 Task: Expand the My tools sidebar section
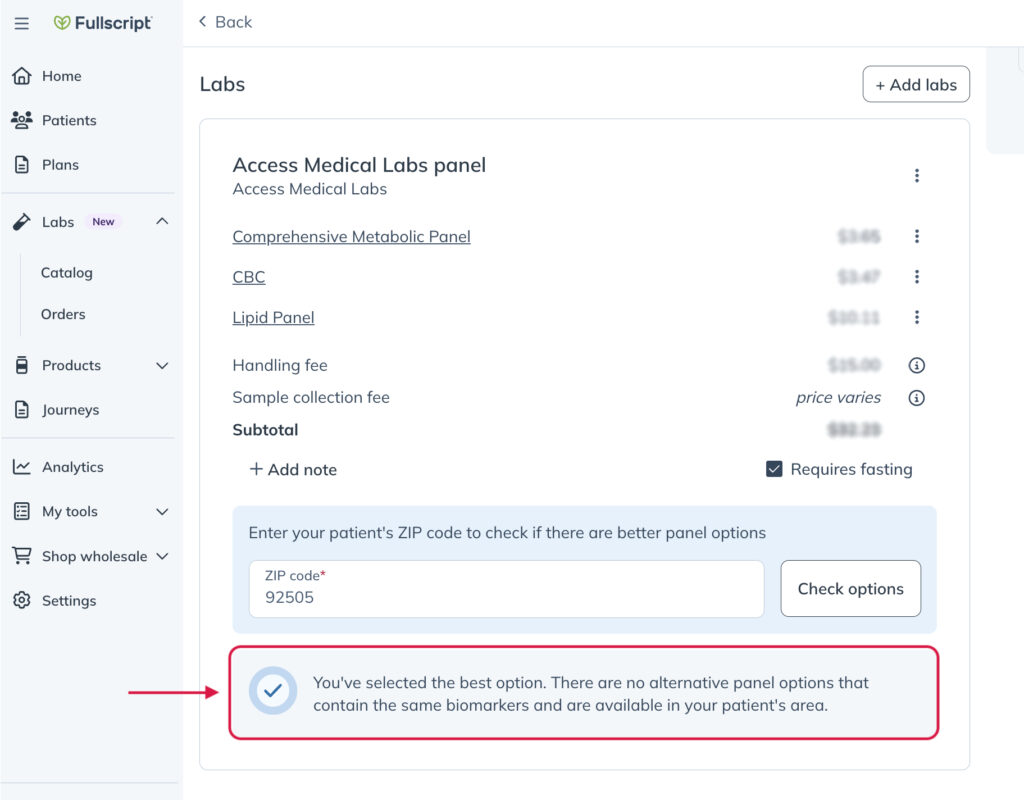[163, 512]
